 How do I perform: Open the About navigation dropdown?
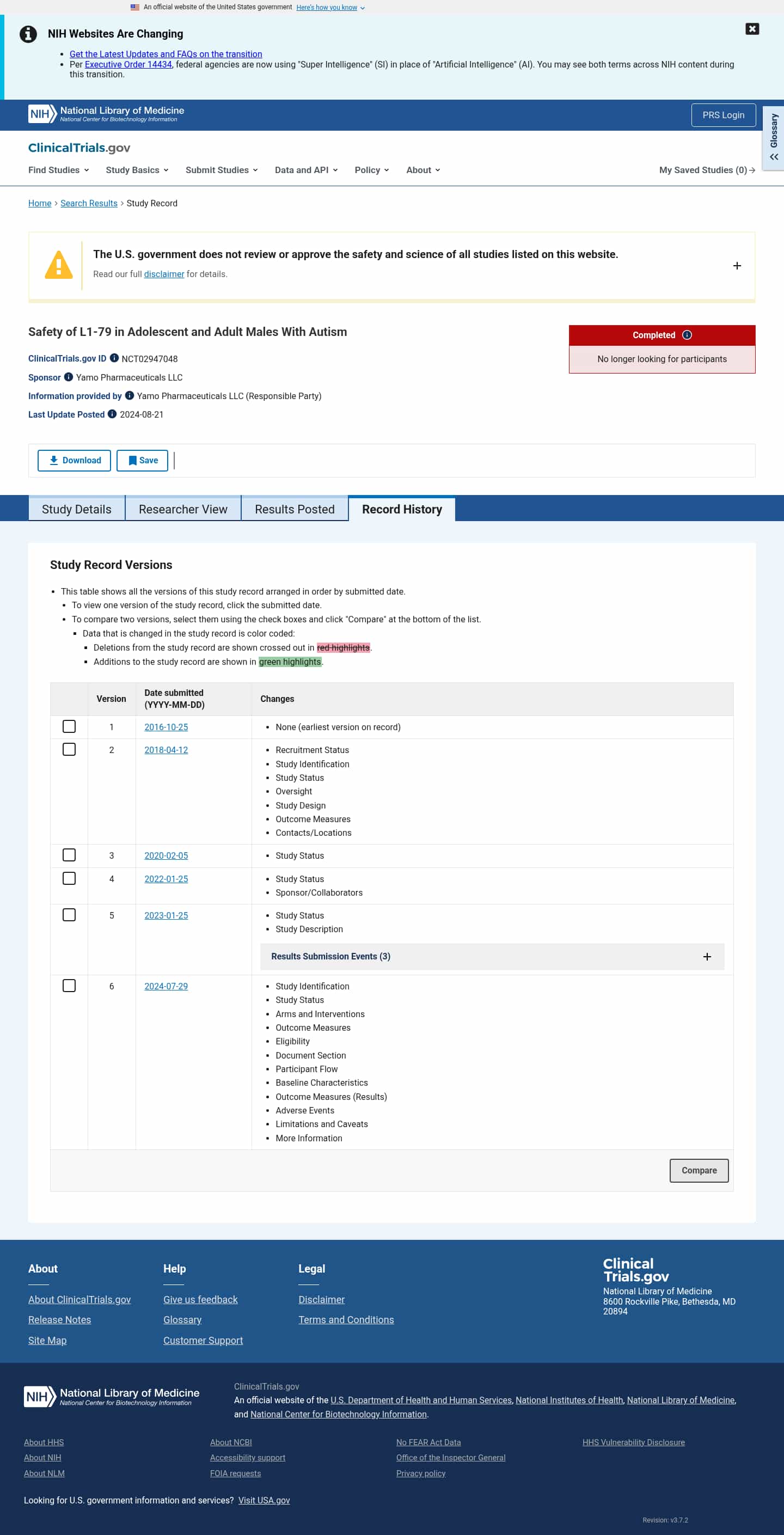tap(423, 170)
